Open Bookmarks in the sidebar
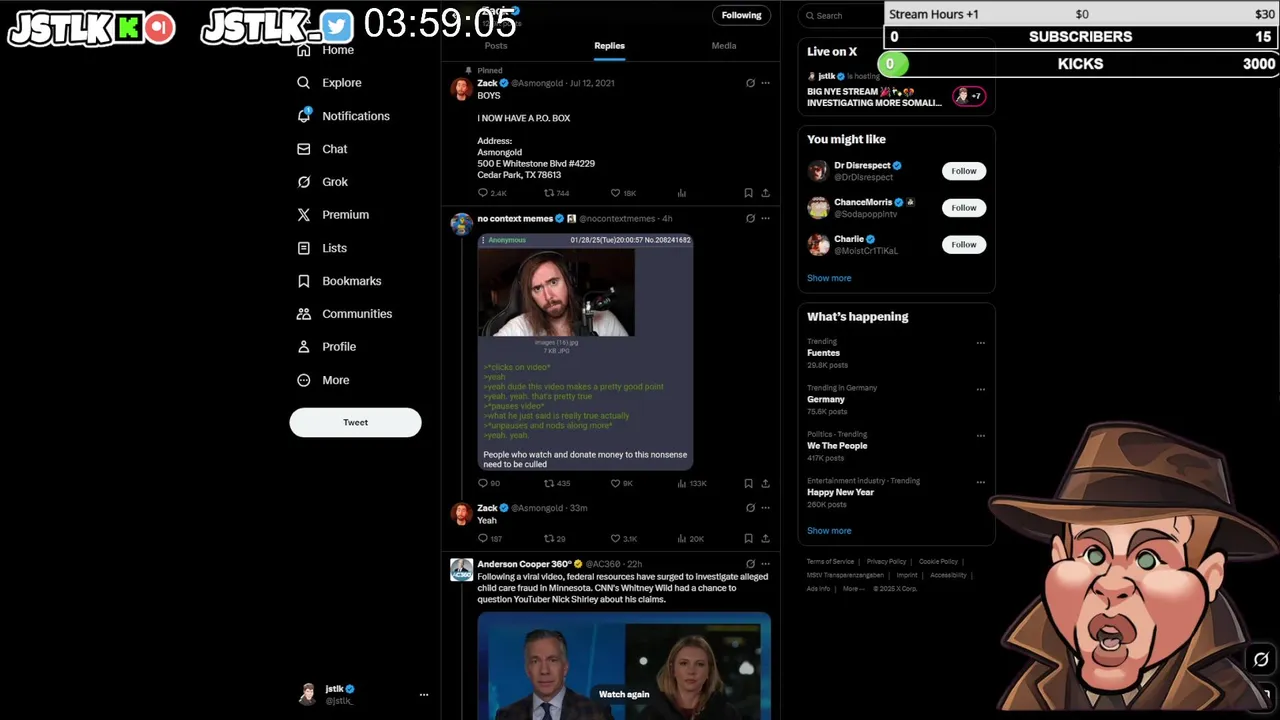This screenshot has width=1280, height=720. coord(340,281)
